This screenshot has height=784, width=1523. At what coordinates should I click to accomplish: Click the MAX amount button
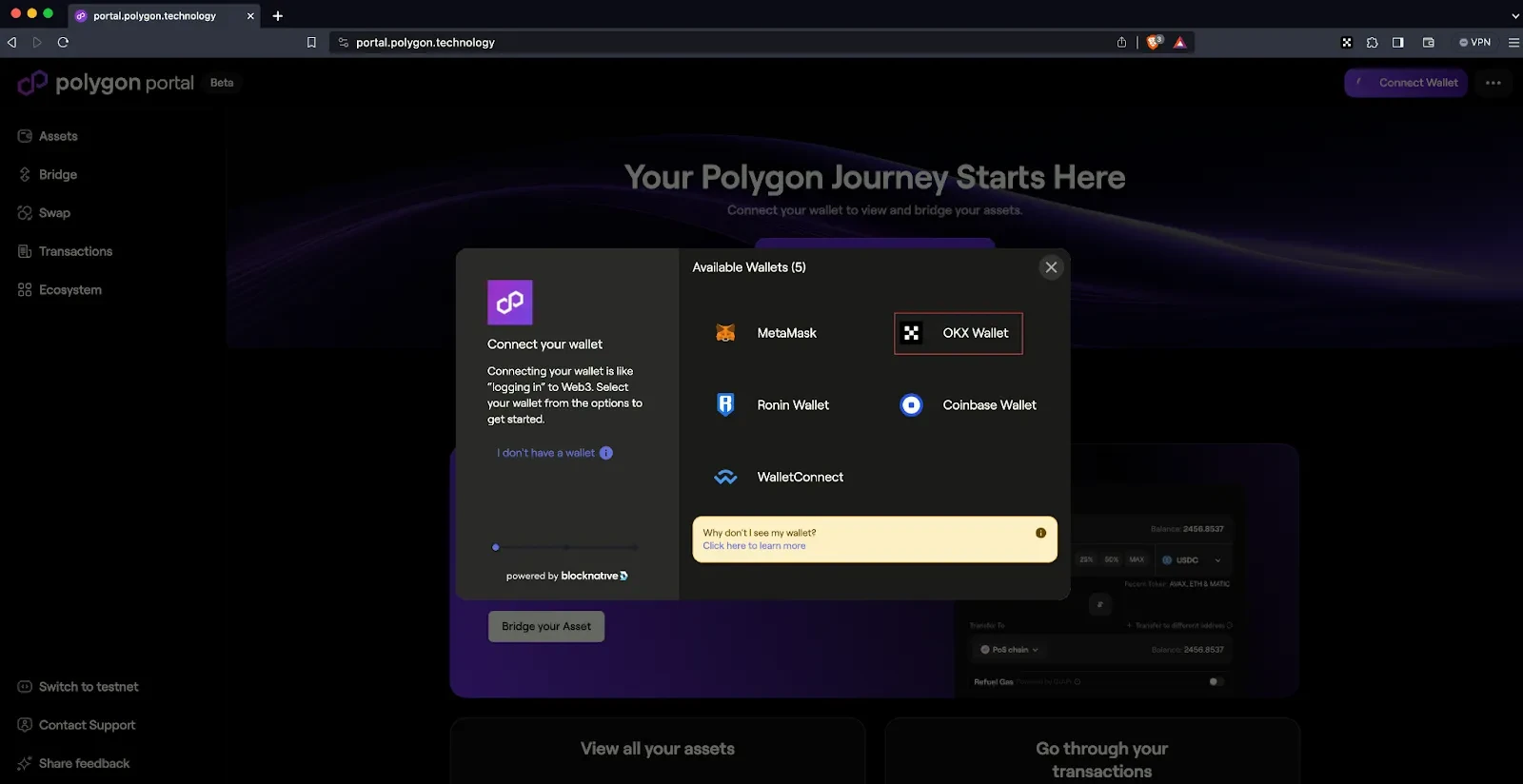1137,559
